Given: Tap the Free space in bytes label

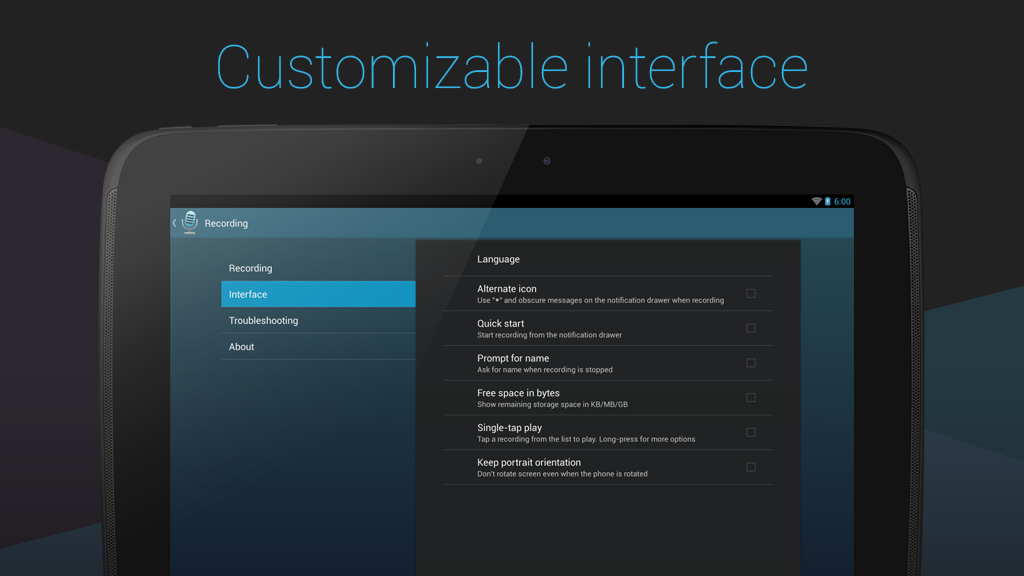Looking at the screenshot, I should (518, 392).
